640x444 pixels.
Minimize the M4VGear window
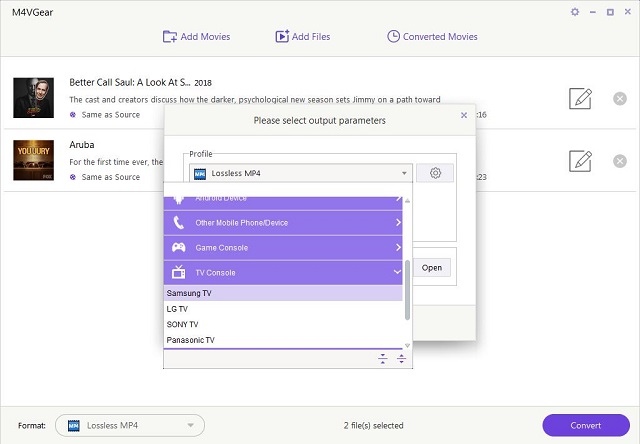coord(593,12)
